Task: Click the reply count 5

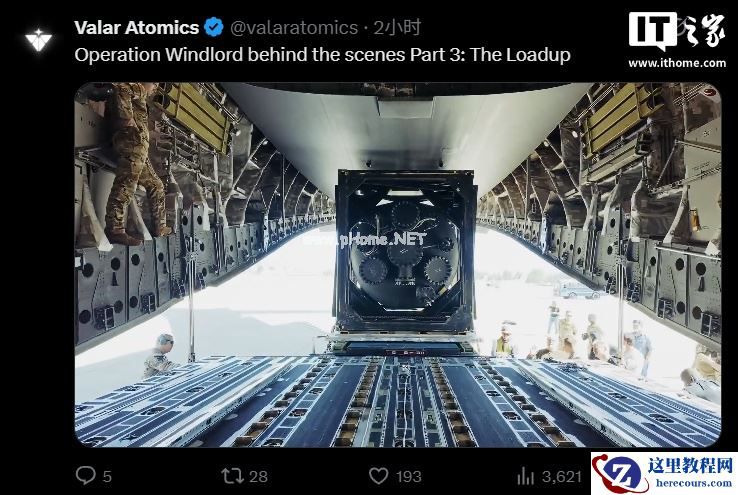Action: tap(107, 477)
